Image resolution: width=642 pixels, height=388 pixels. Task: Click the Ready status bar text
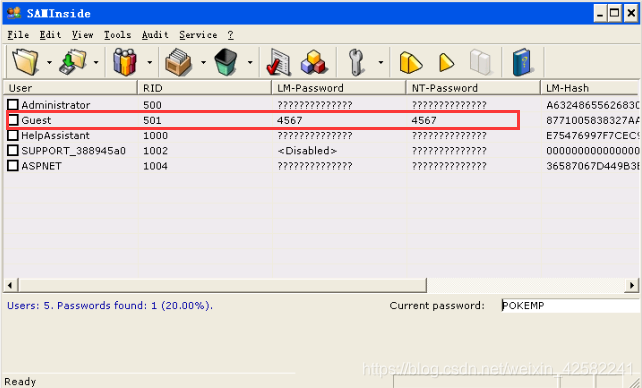(20, 381)
